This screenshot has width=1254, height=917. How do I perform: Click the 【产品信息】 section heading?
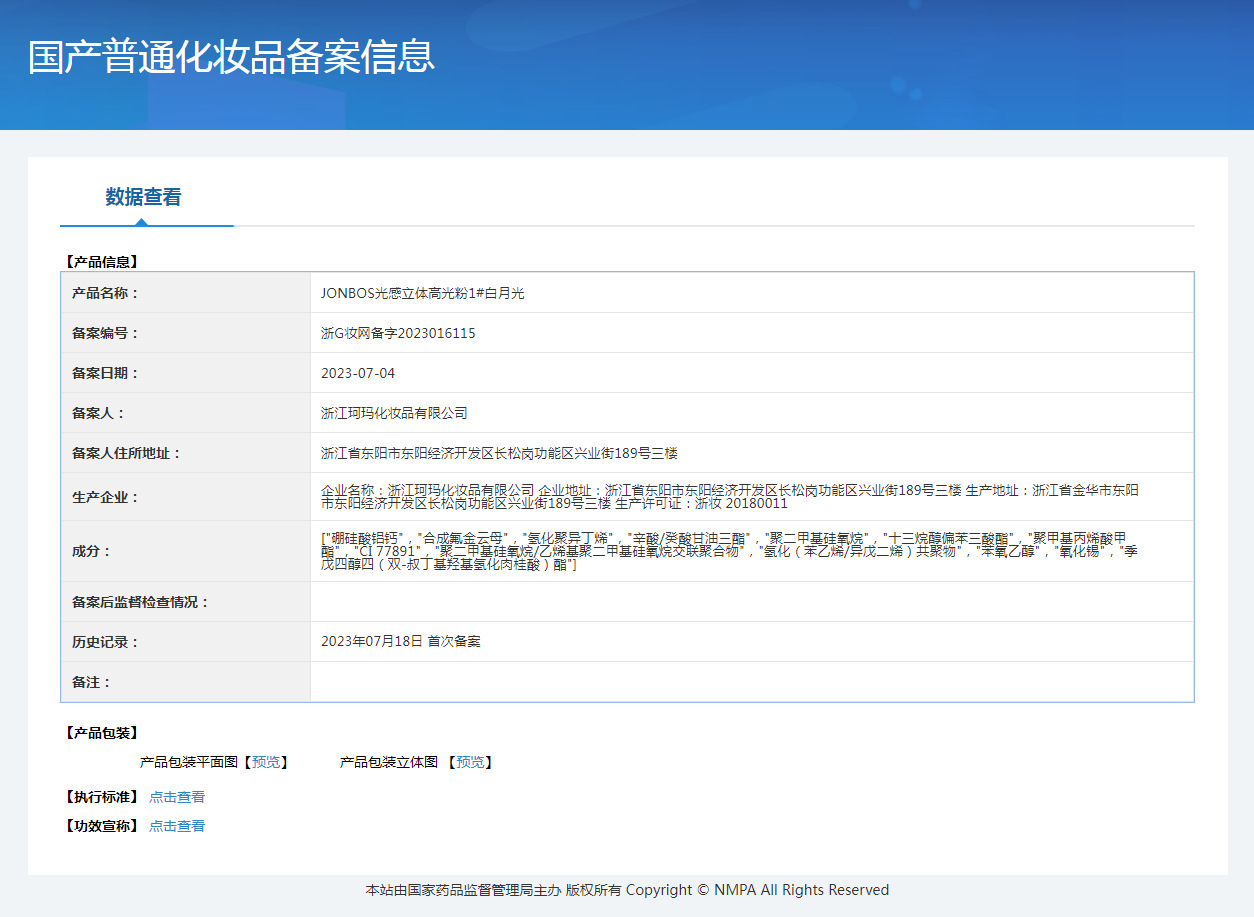101,262
